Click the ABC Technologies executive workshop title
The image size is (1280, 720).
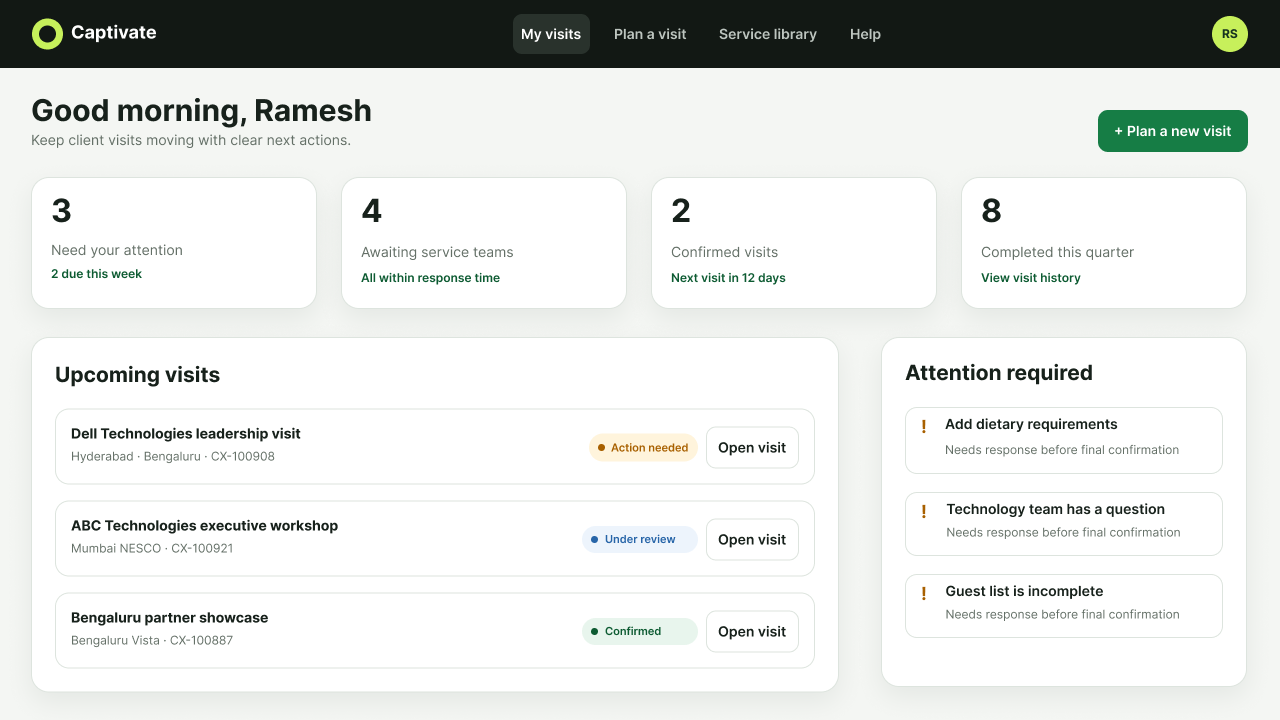tap(205, 526)
